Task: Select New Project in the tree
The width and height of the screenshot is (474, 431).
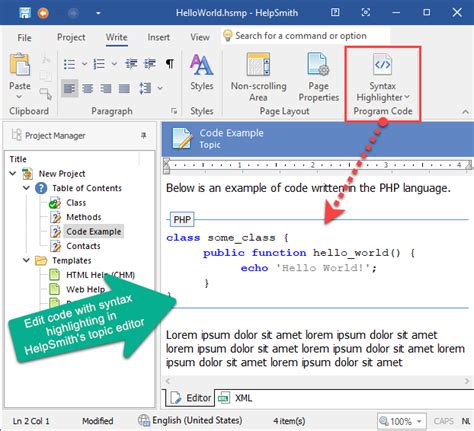Action: tap(62, 174)
